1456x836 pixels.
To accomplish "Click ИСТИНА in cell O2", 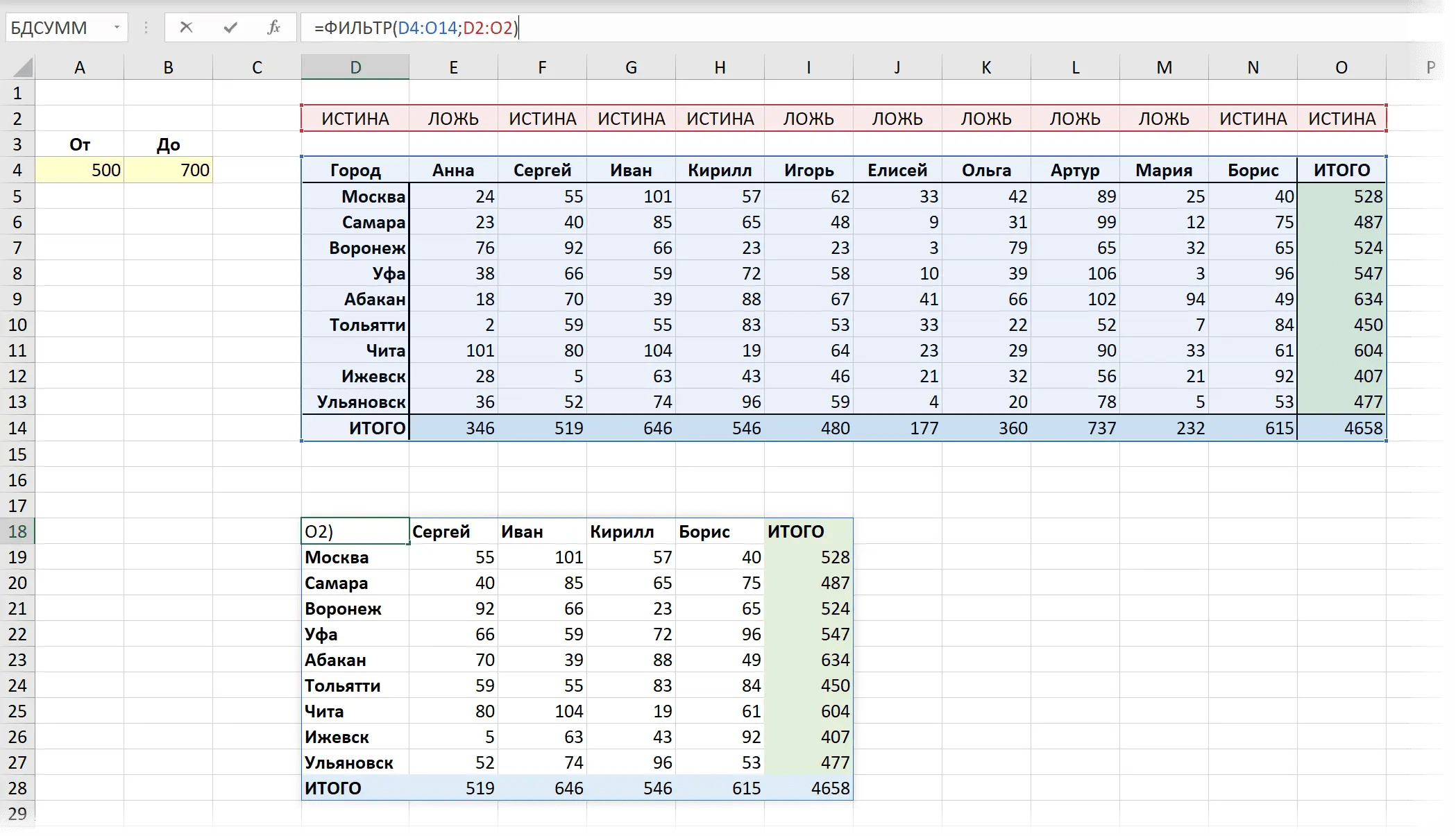I will click(1341, 119).
